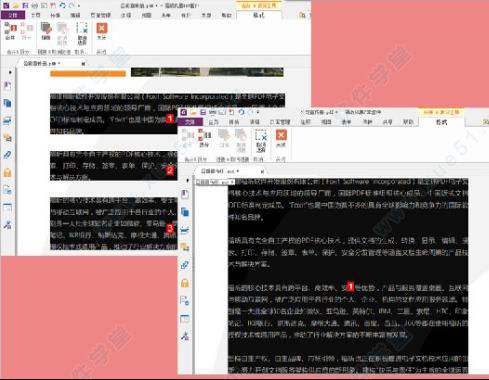Switch to 编辑 tab in back window
The image size is (489, 380).
pos(75,15)
